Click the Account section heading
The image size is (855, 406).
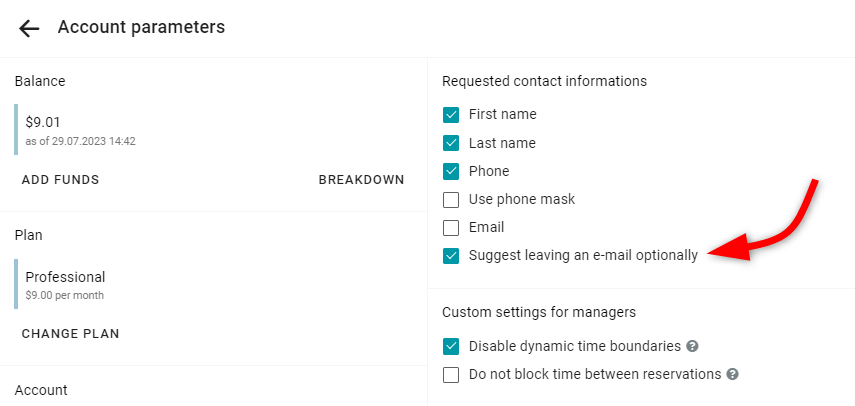tap(41, 390)
